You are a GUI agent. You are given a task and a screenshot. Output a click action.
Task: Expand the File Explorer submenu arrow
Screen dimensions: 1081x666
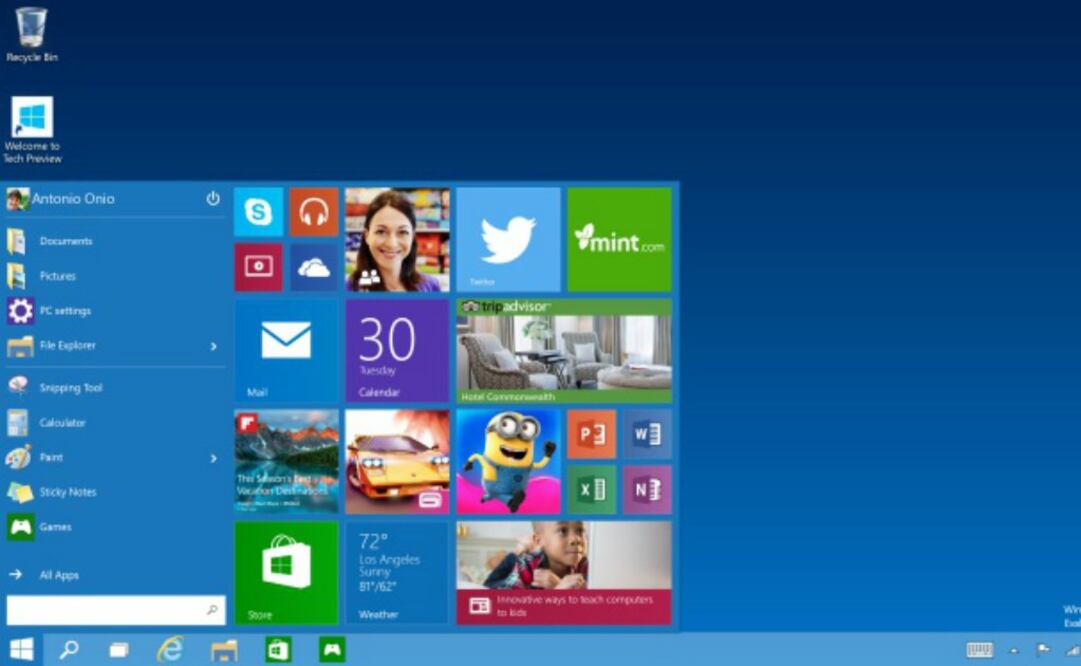click(x=212, y=345)
